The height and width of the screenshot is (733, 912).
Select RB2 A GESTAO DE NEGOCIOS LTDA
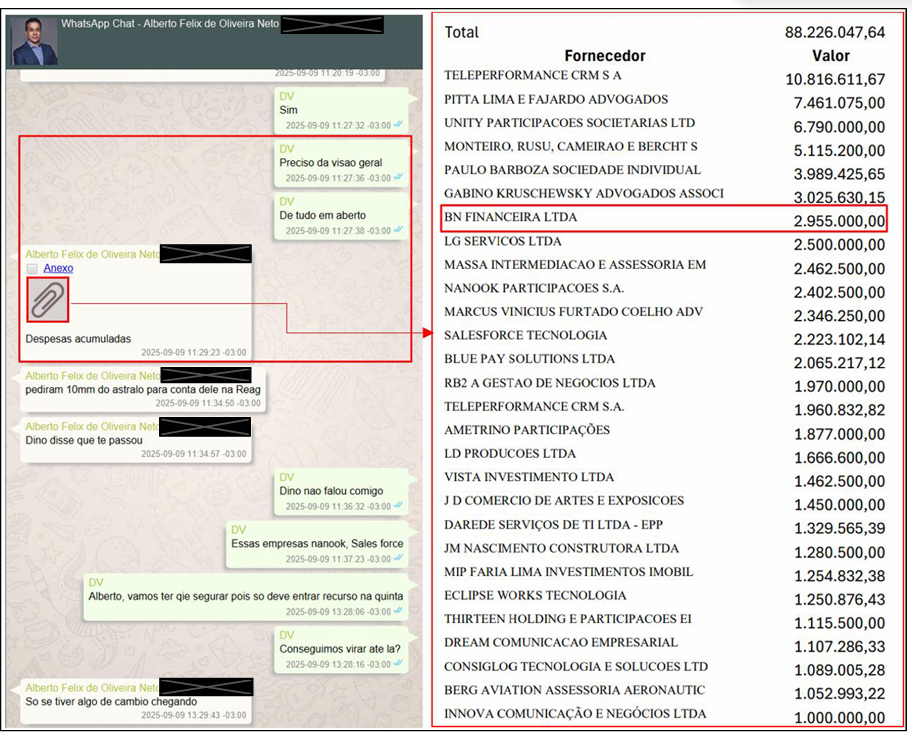click(x=664, y=384)
